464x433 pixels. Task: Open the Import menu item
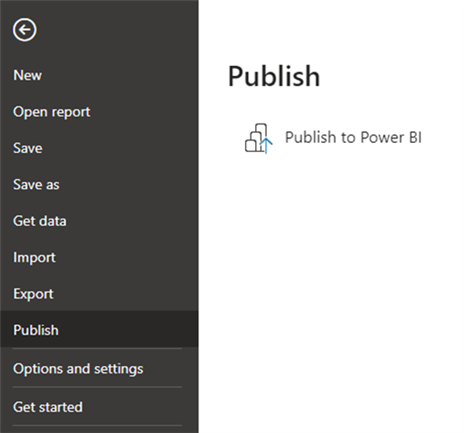click(x=34, y=258)
